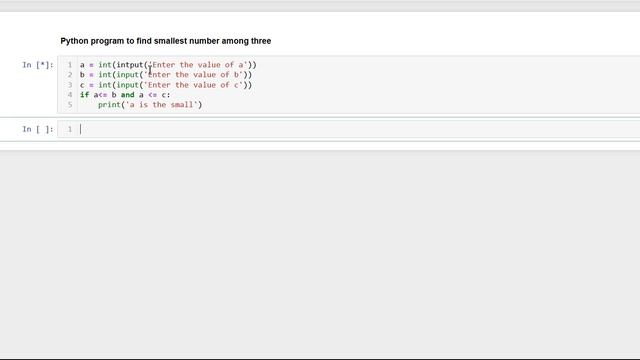Viewport: 640px width, 360px height.
Task: Select the empty cell prompt 'In [ ]:'
Action: (38, 129)
